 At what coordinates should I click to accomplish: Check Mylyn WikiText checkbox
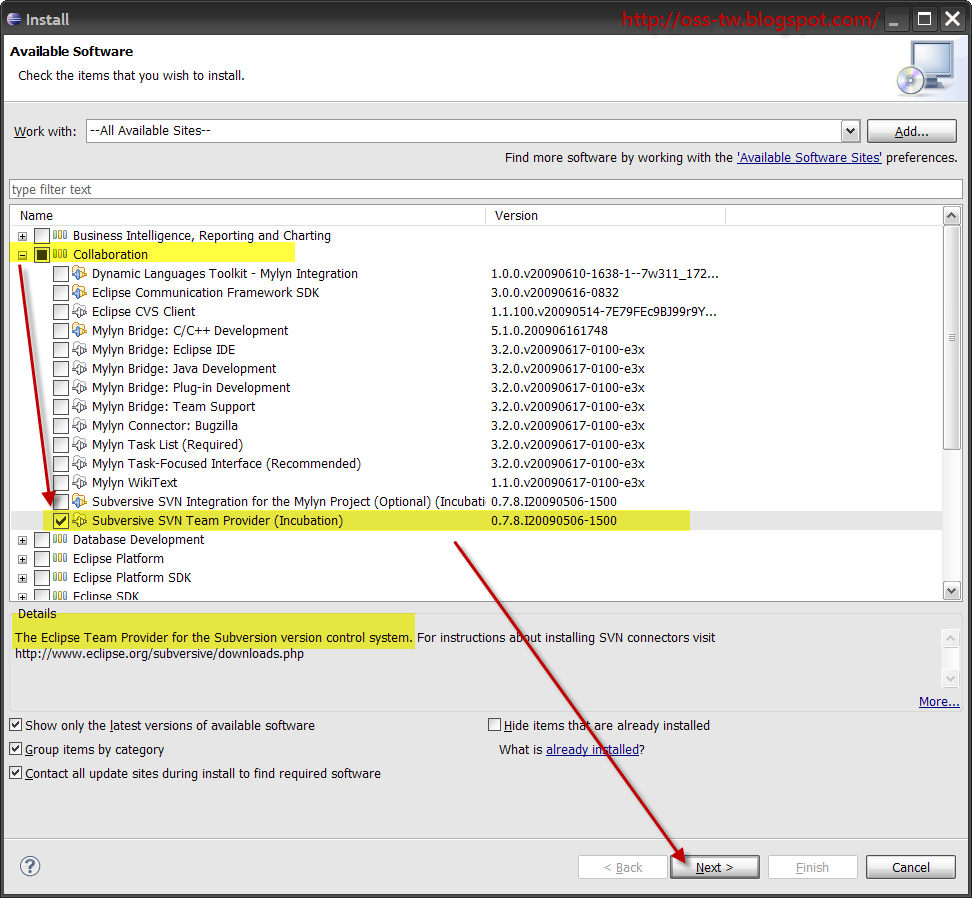click(x=61, y=483)
